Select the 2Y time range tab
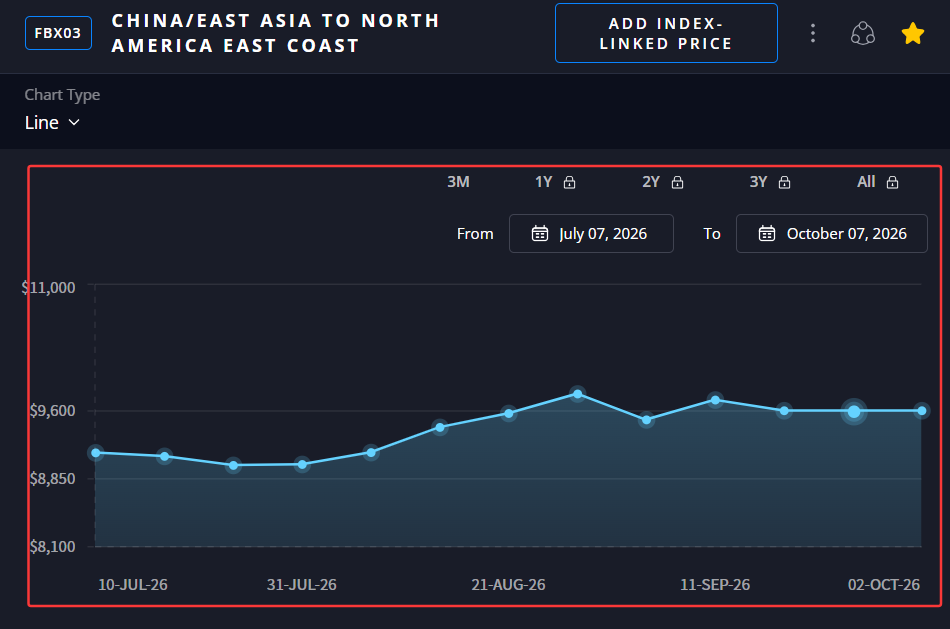The image size is (950, 629). click(651, 182)
